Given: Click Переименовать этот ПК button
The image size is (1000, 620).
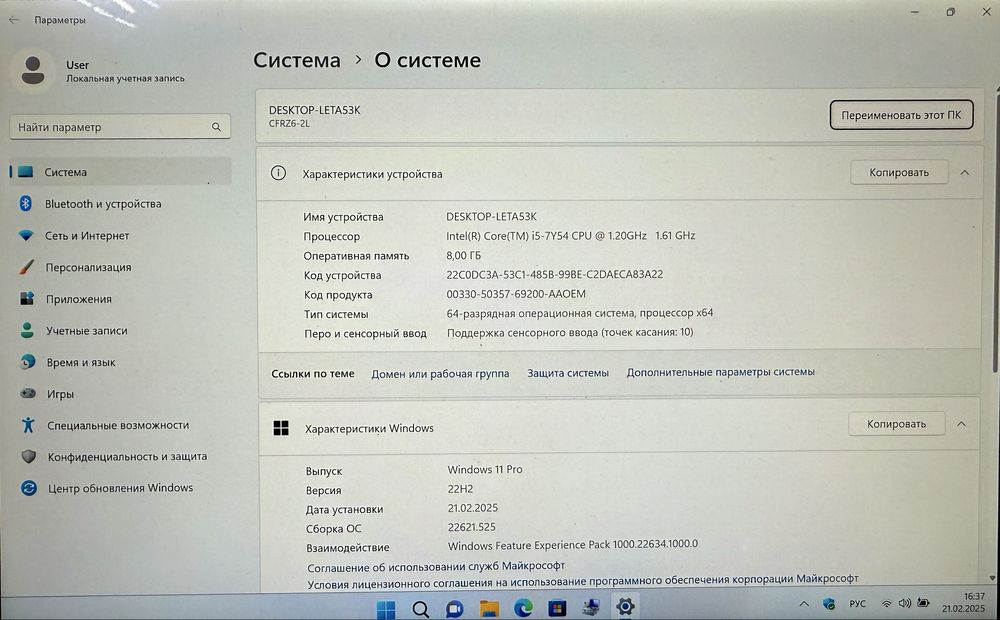Looking at the screenshot, I should pyautogui.click(x=901, y=115).
